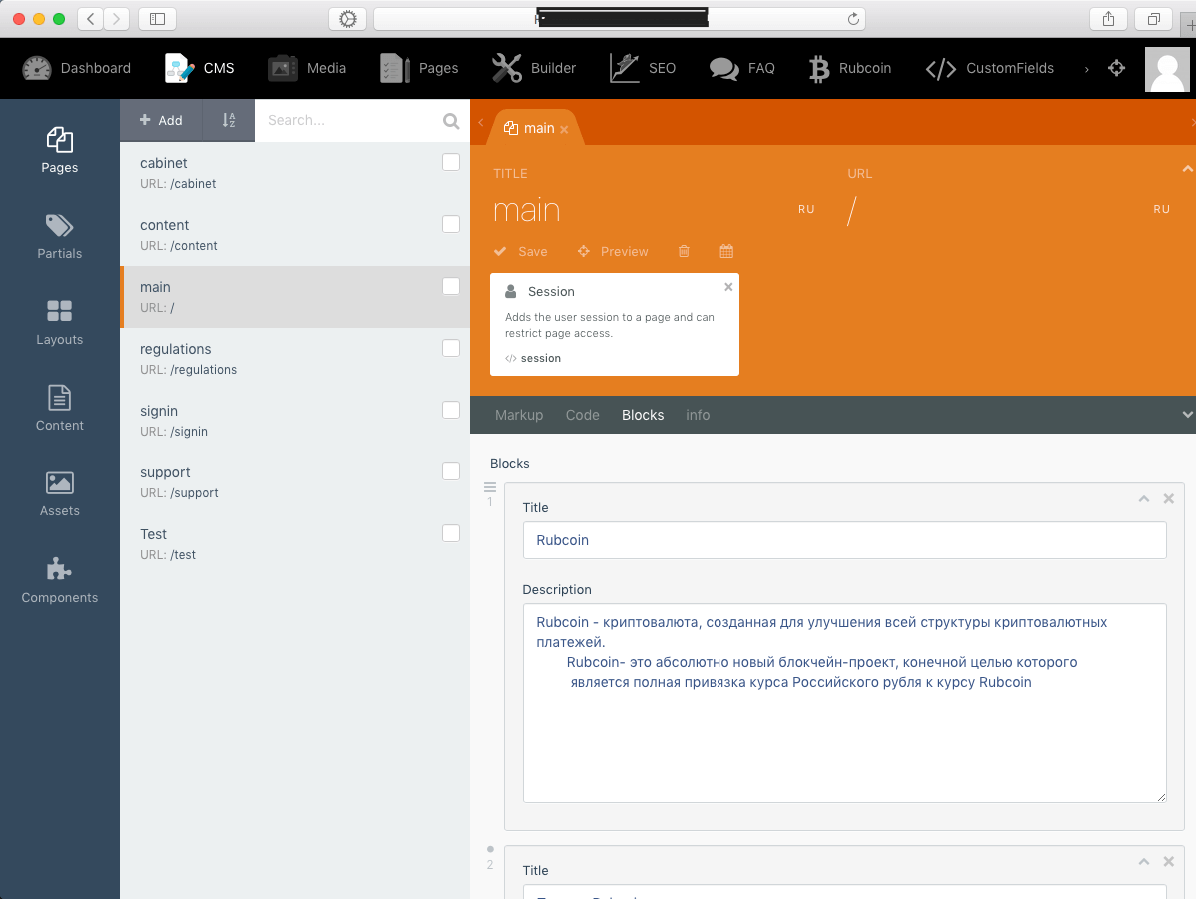The image size is (1196, 899).
Task: Remove block 2 with its X icon
Action: tap(1169, 862)
